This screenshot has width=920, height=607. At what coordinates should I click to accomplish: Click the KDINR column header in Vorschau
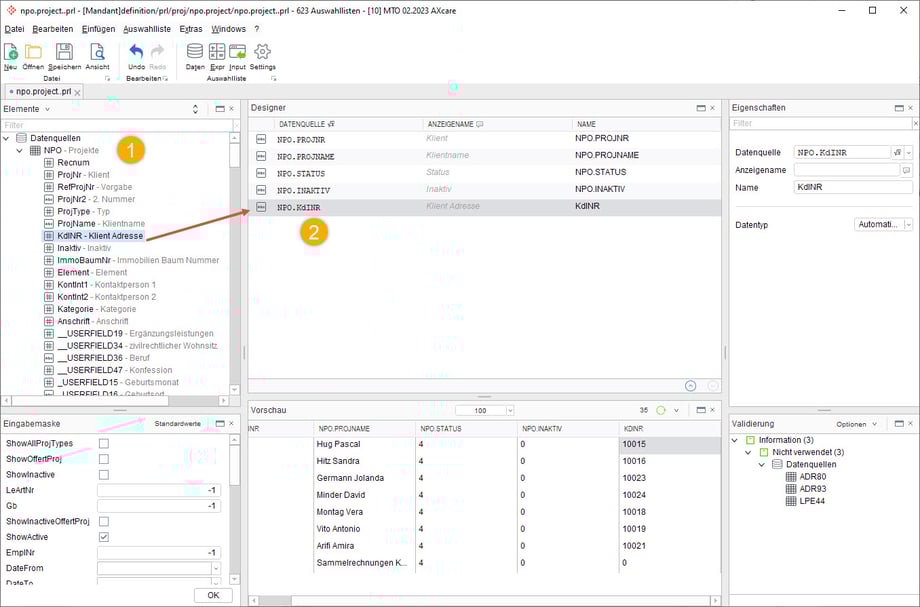point(669,429)
